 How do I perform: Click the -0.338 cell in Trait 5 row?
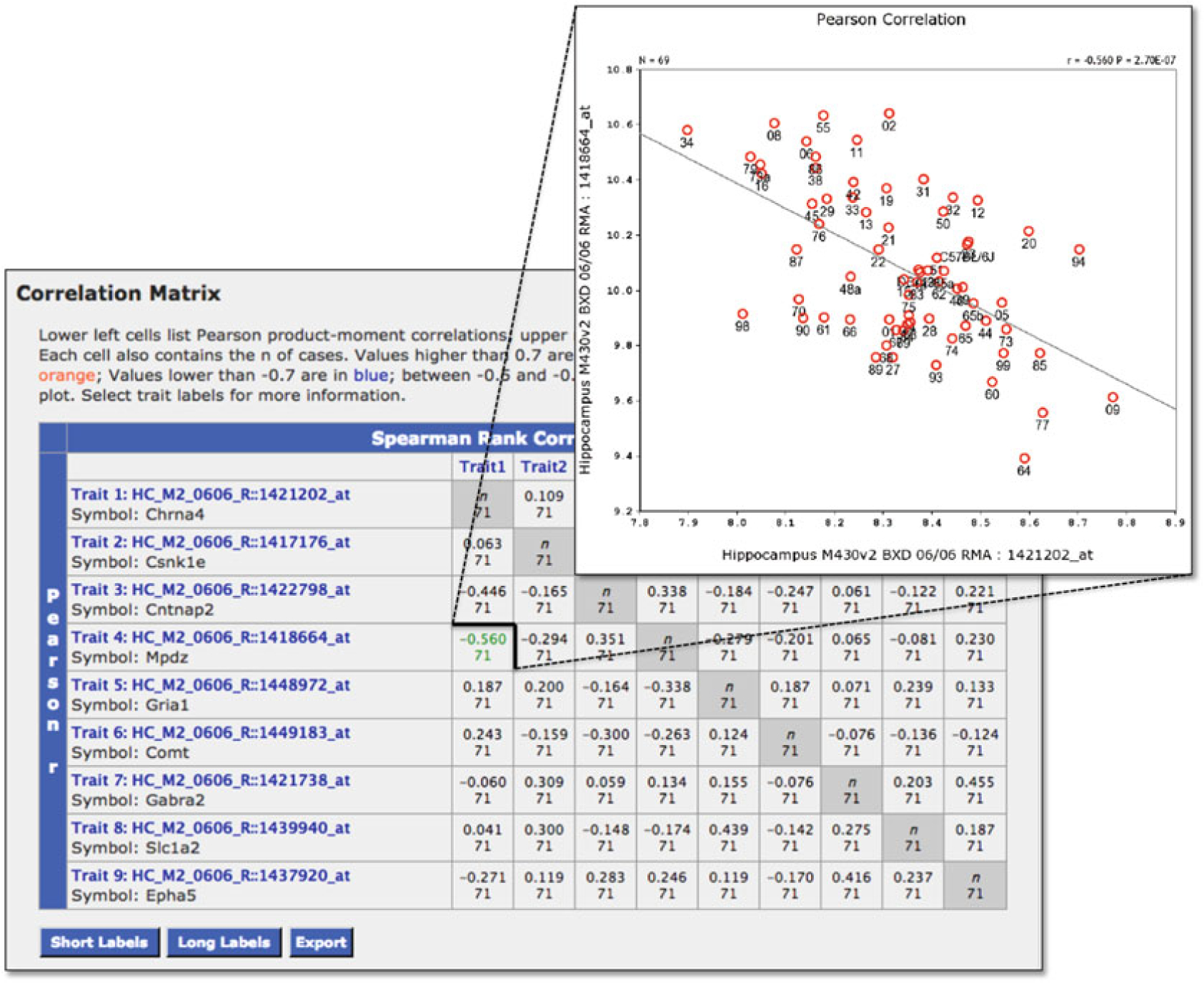click(x=667, y=695)
